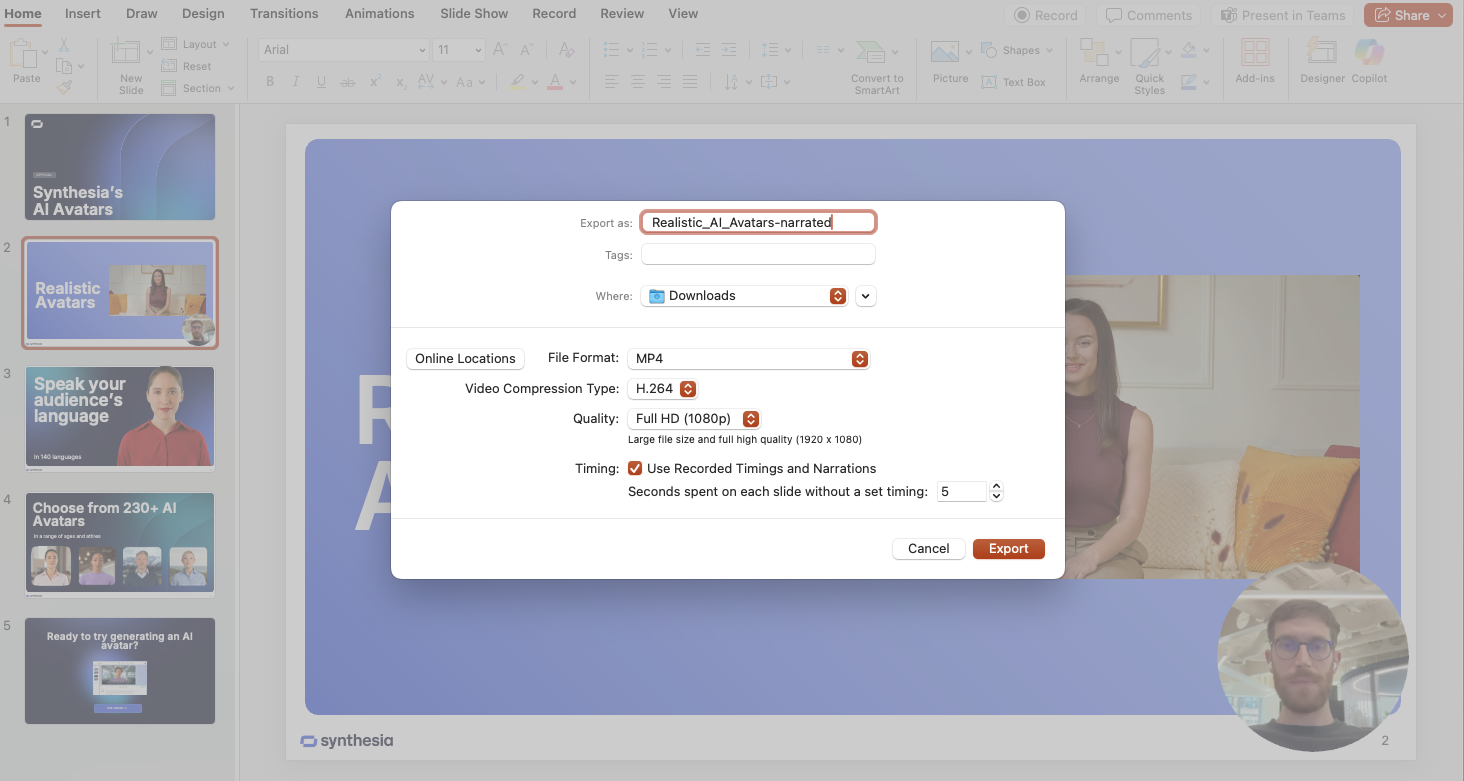Viewport: 1464px width, 781px height.
Task: Switch to the Home tab
Action: pos(23,13)
